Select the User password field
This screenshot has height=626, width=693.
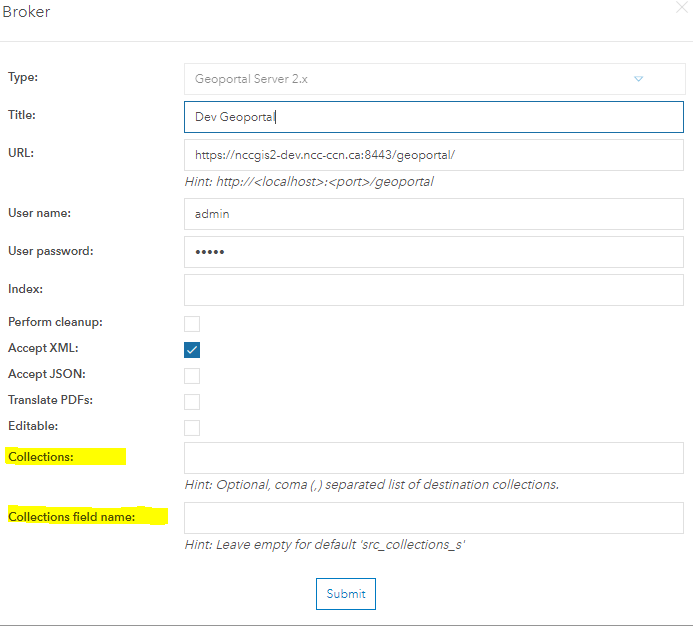coord(434,252)
